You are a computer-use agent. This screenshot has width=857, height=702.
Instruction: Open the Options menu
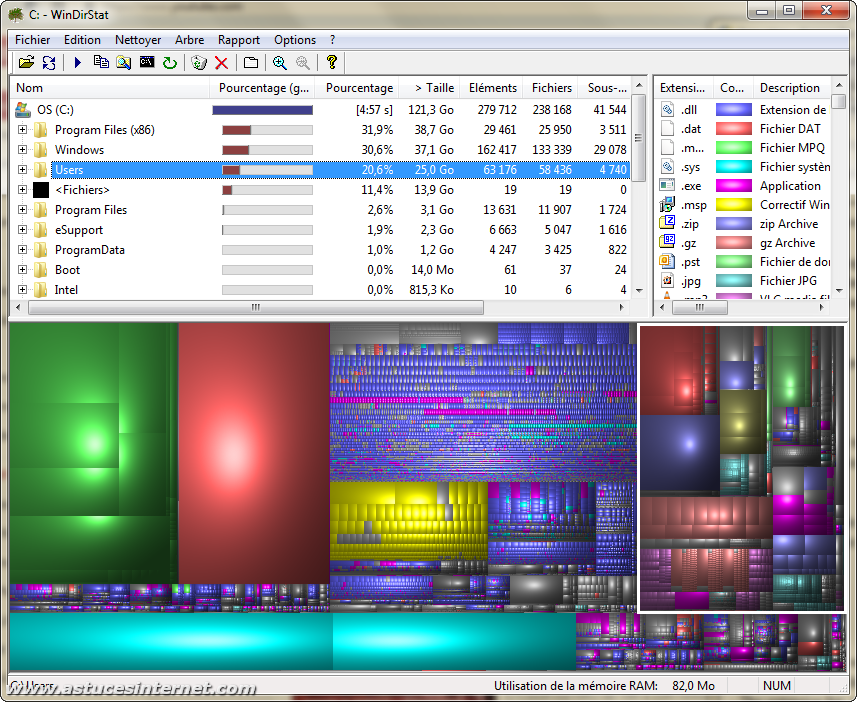295,40
